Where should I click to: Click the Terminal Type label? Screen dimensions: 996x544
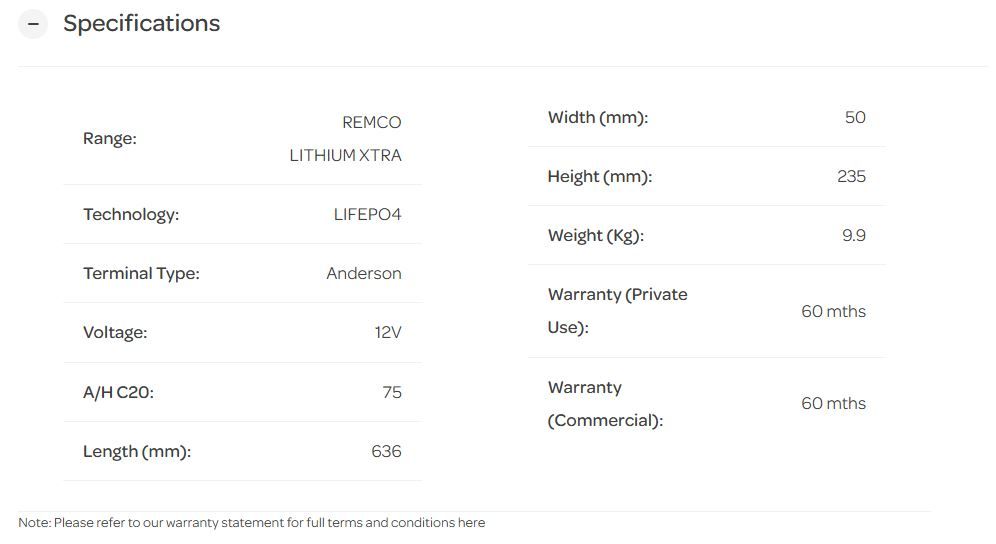coord(141,274)
